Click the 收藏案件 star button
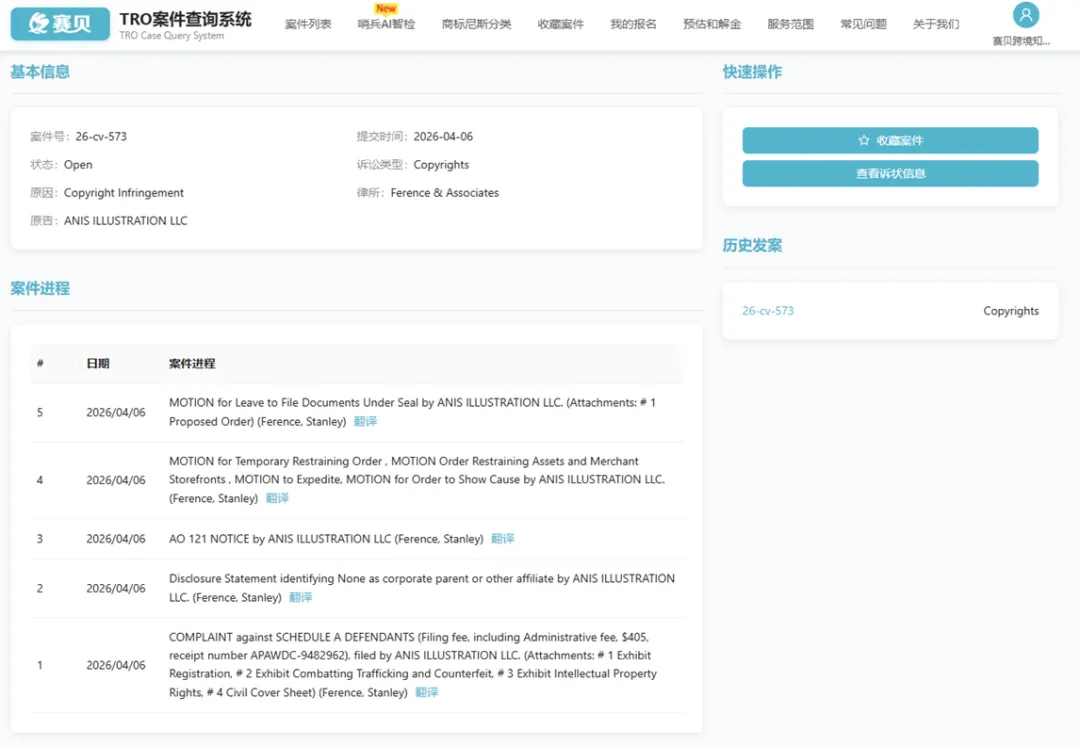The height and width of the screenshot is (746, 1080). coord(890,141)
